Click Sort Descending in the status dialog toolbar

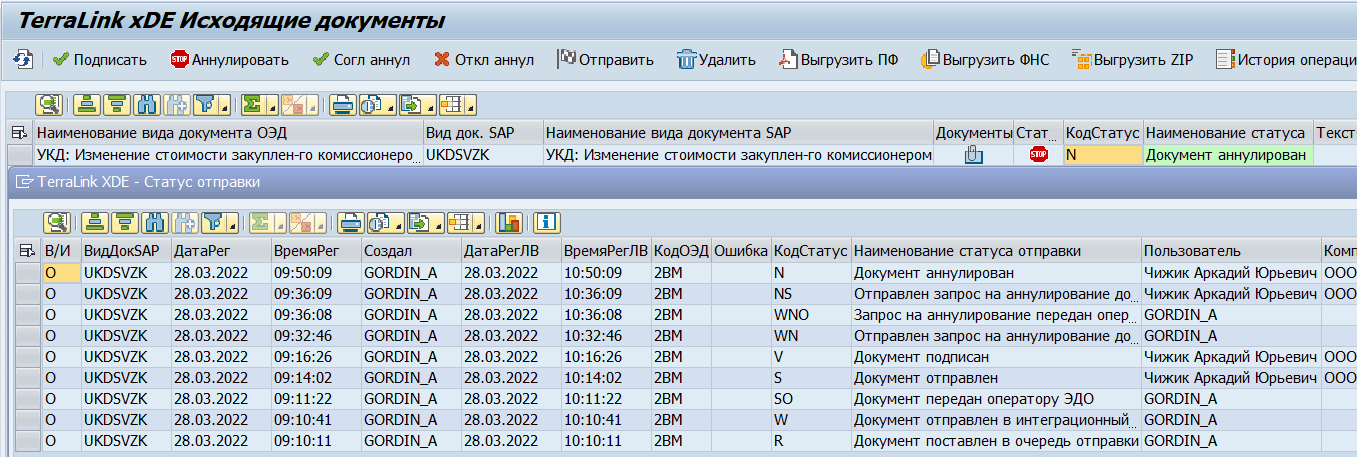tap(126, 222)
